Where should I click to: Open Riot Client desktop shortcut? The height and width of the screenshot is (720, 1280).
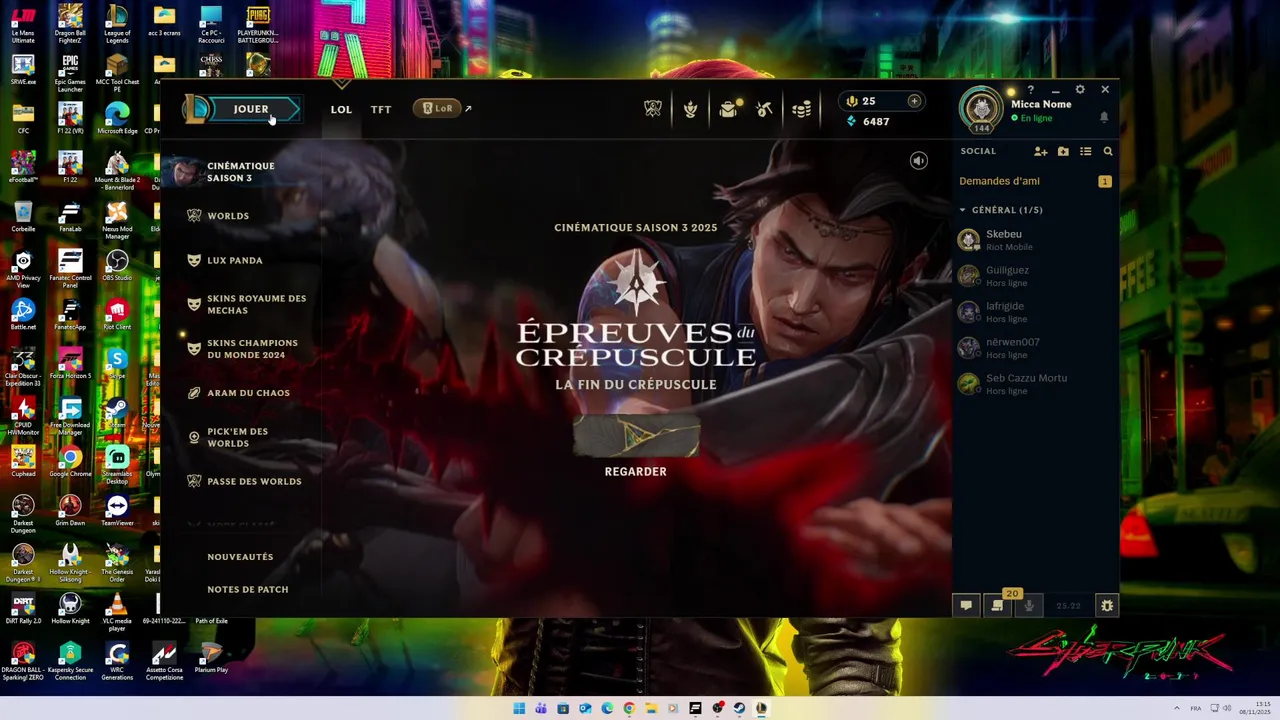[x=117, y=315]
